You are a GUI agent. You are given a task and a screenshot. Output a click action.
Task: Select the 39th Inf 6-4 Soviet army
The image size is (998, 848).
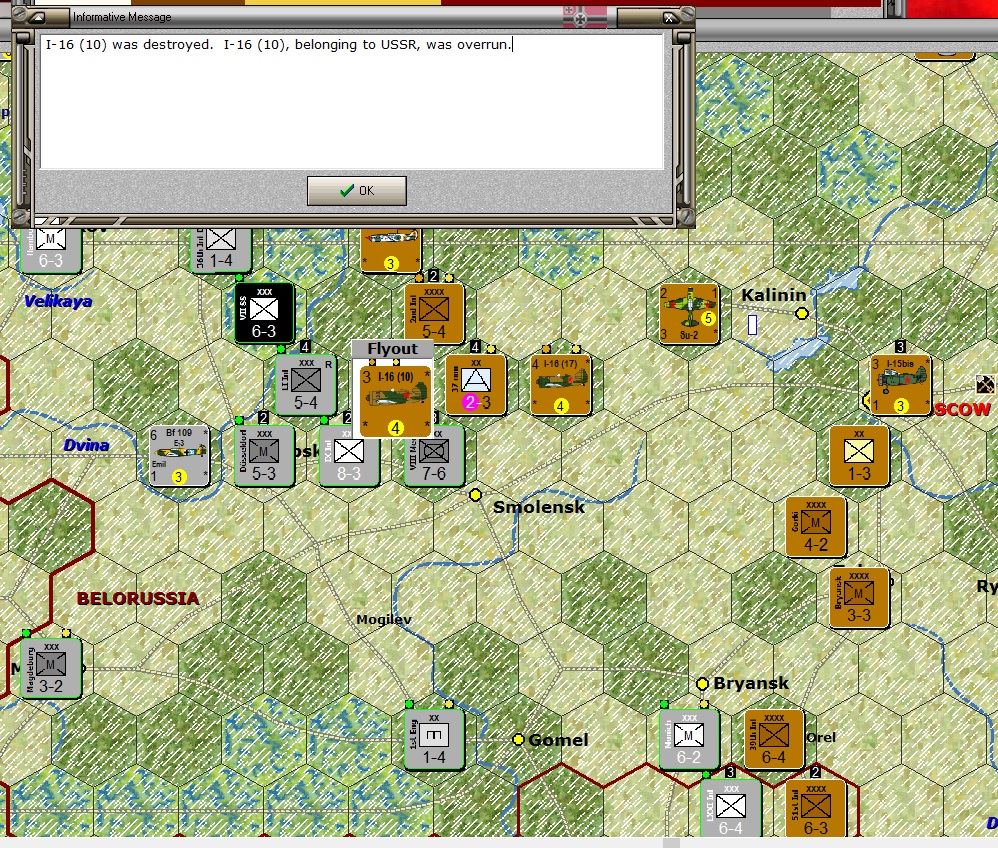774,740
